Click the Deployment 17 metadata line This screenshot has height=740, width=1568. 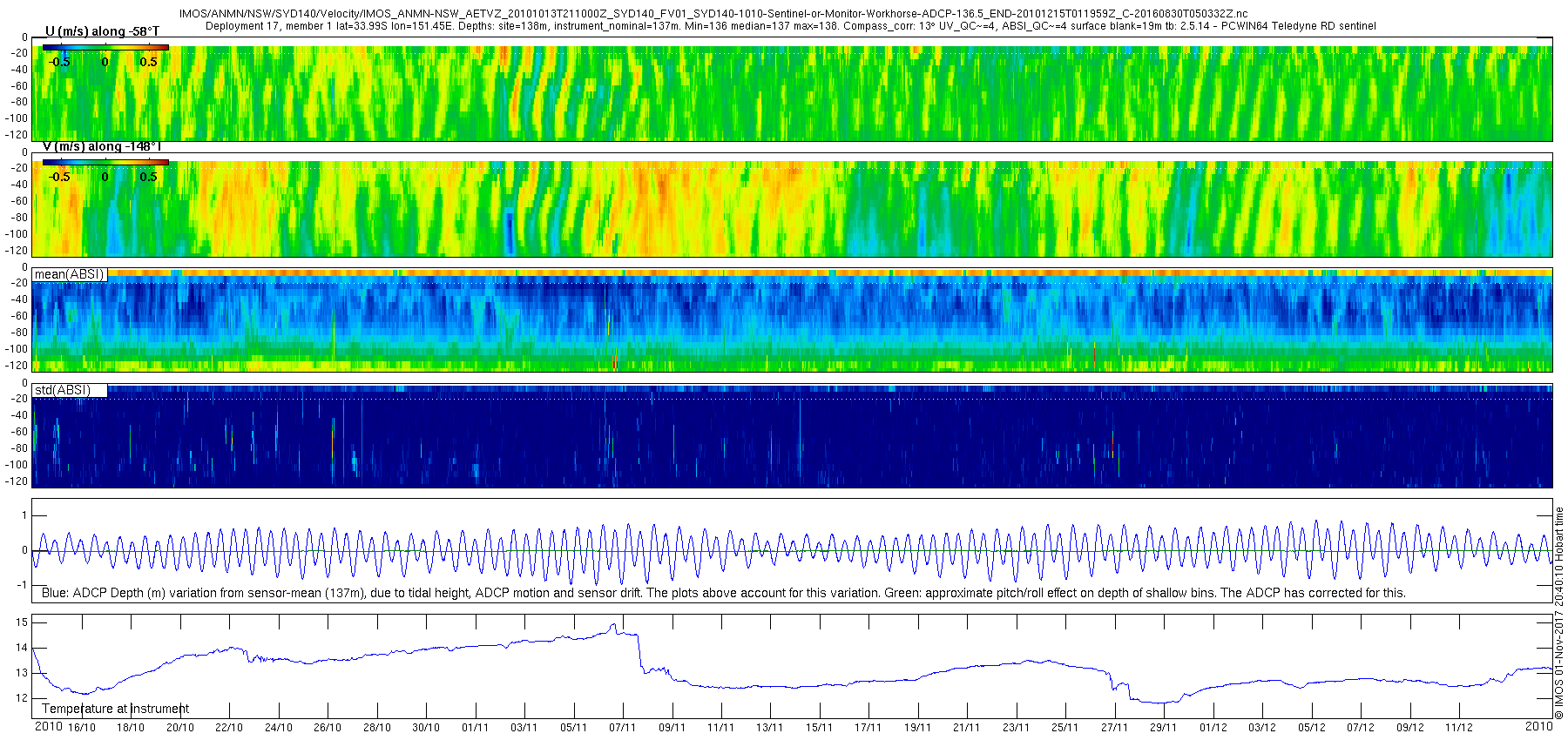pyautogui.click(x=791, y=26)
